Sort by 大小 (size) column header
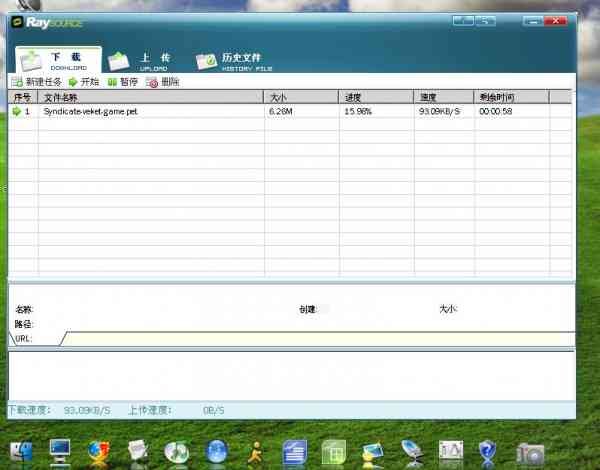600x470 pixels. pyautogui.click(x=302, y=97)
